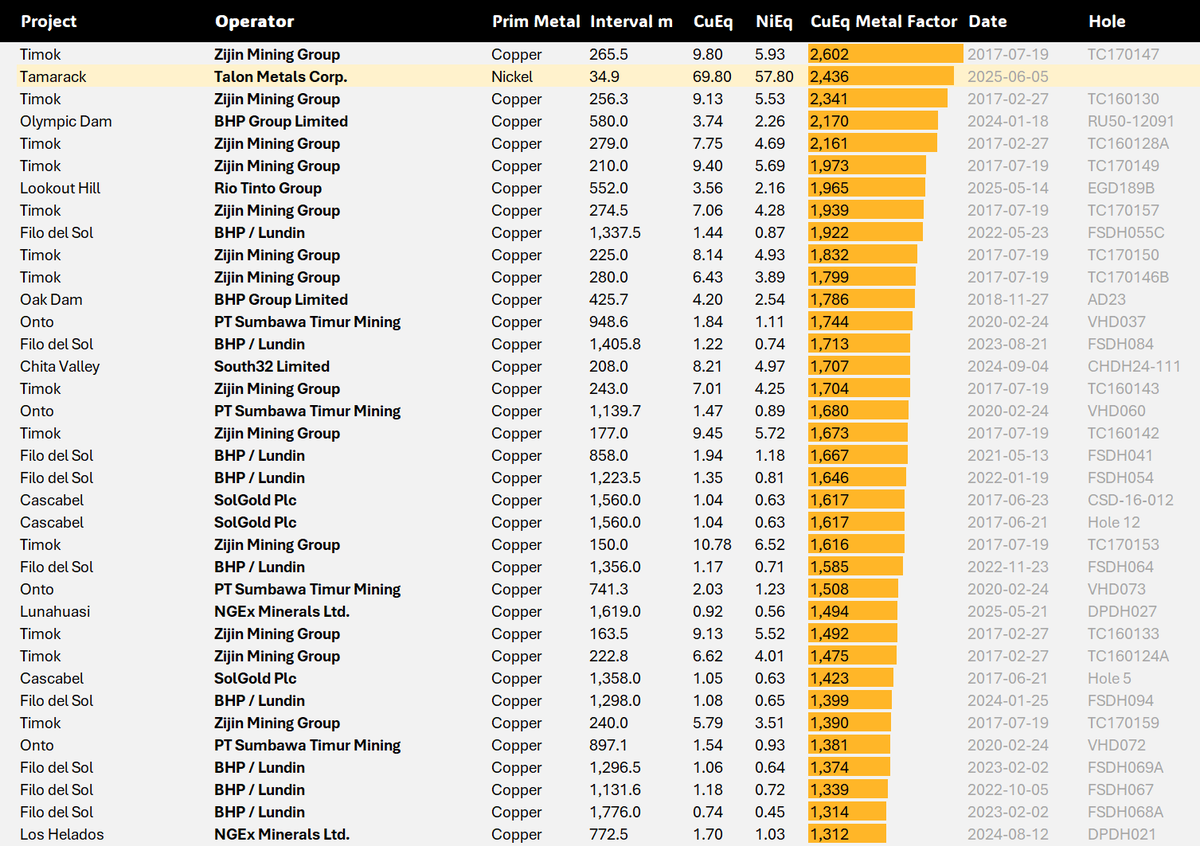Select the Lookout Hill project cell
Image resolution: width=1200 pixels, height=846 pixels.
pos(60,188)
